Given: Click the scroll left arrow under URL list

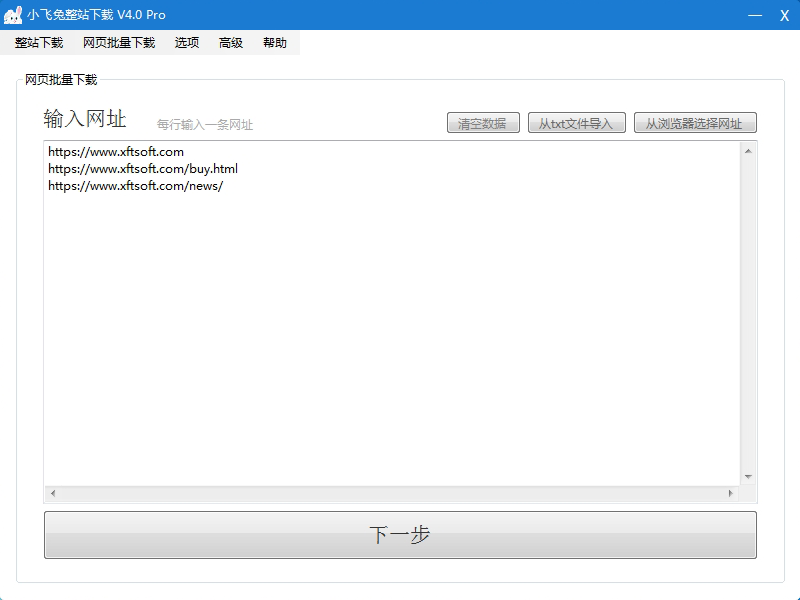Looking at the screenshot, I should [x=53, y=494].
